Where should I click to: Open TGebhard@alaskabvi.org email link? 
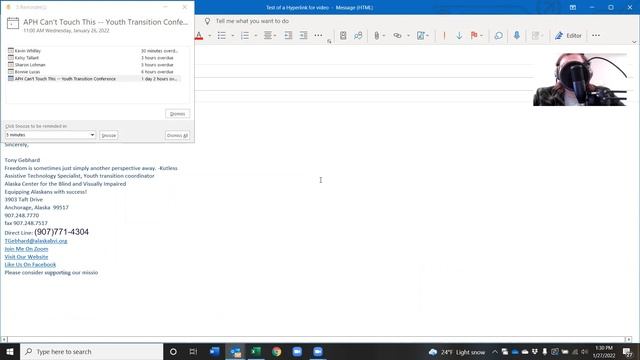[36, 241]
